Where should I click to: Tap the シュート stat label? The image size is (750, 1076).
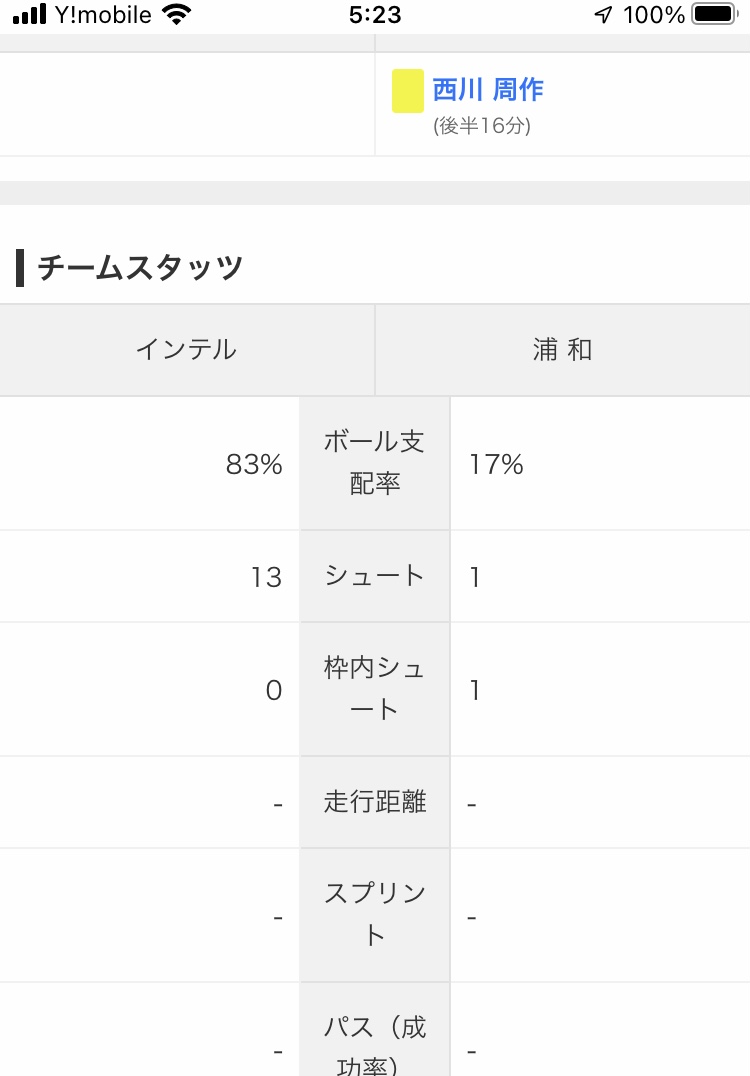pos(375,576)
